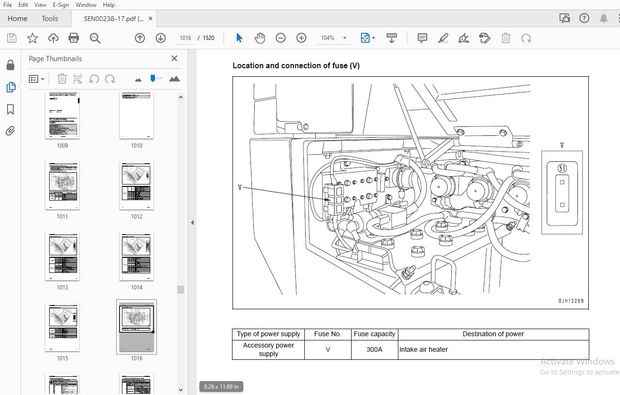Image resolution: width=620 pixels, height=395 pixels.
Task: Click the print pages icon in thumbnails panel
Action: point(78,79)
